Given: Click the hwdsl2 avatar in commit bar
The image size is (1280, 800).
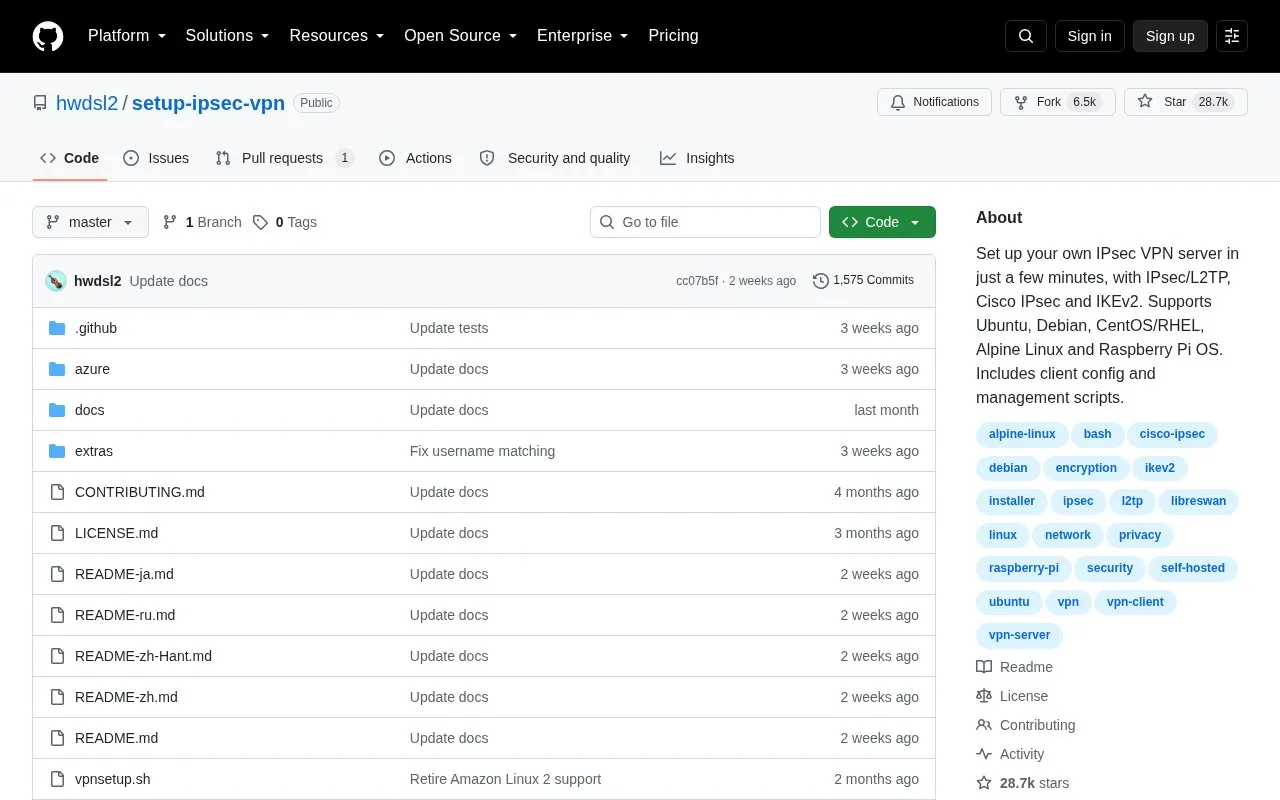Looking at the screenshot, I should [56, 281].
